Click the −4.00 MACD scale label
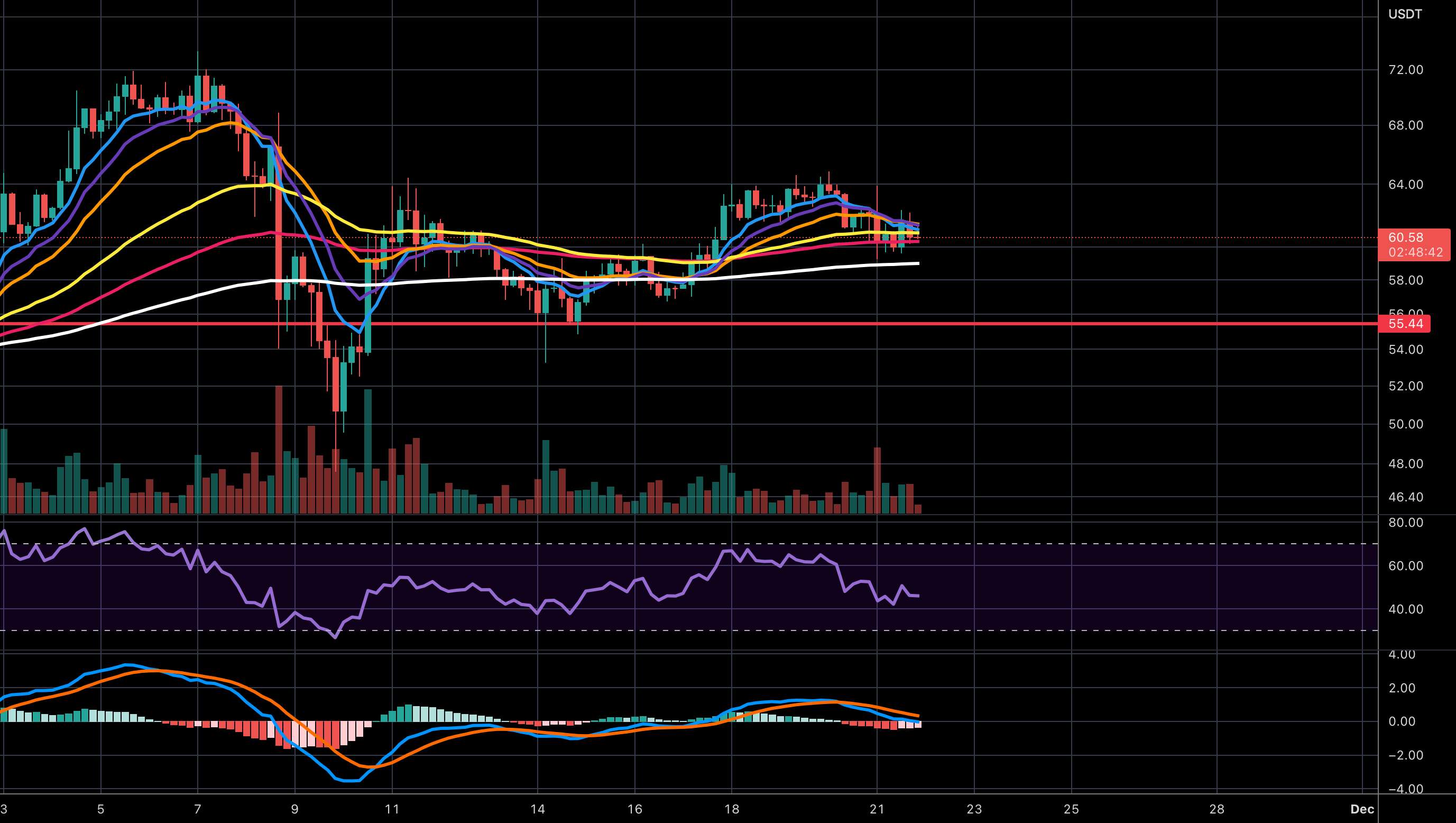The width and height of the screenshot is (1456, 823). [x=1406, y=789]
